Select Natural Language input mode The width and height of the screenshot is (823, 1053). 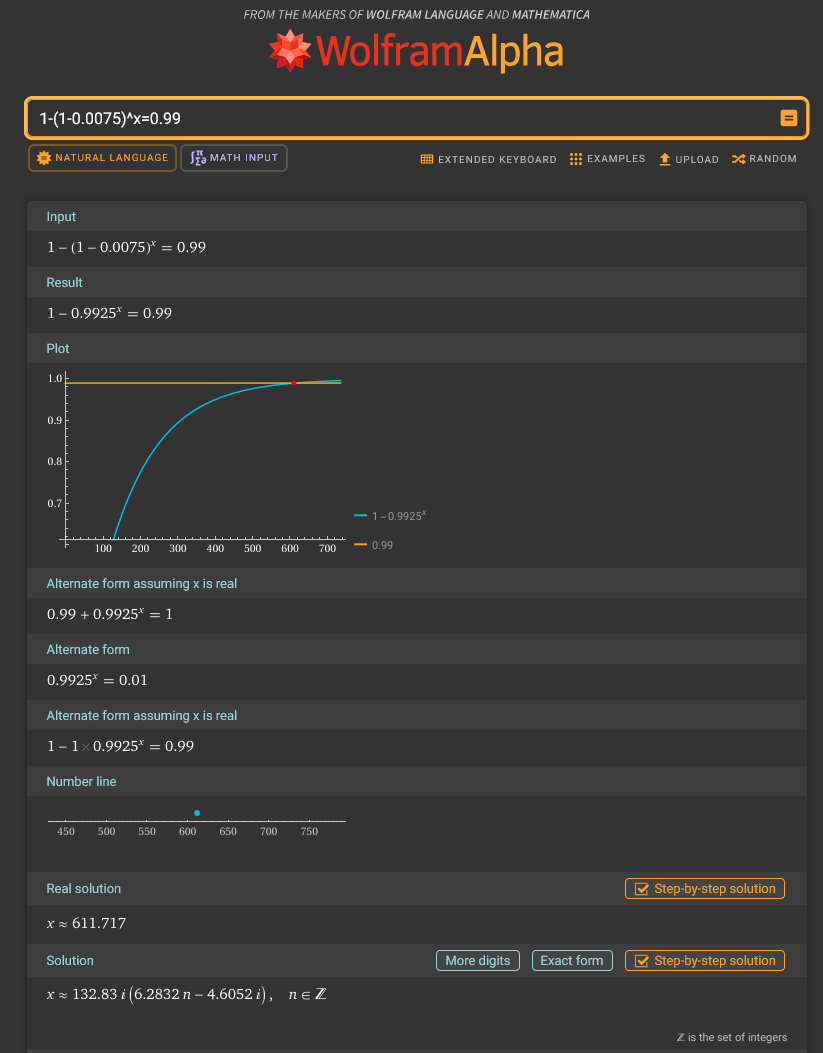tap(102, 158)
